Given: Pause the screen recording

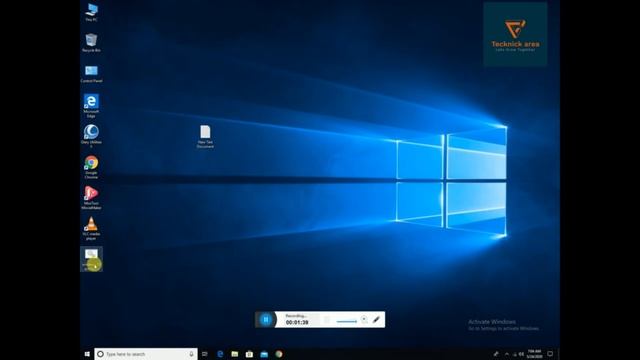Looking at the screenshot, I should click(265, 320).
